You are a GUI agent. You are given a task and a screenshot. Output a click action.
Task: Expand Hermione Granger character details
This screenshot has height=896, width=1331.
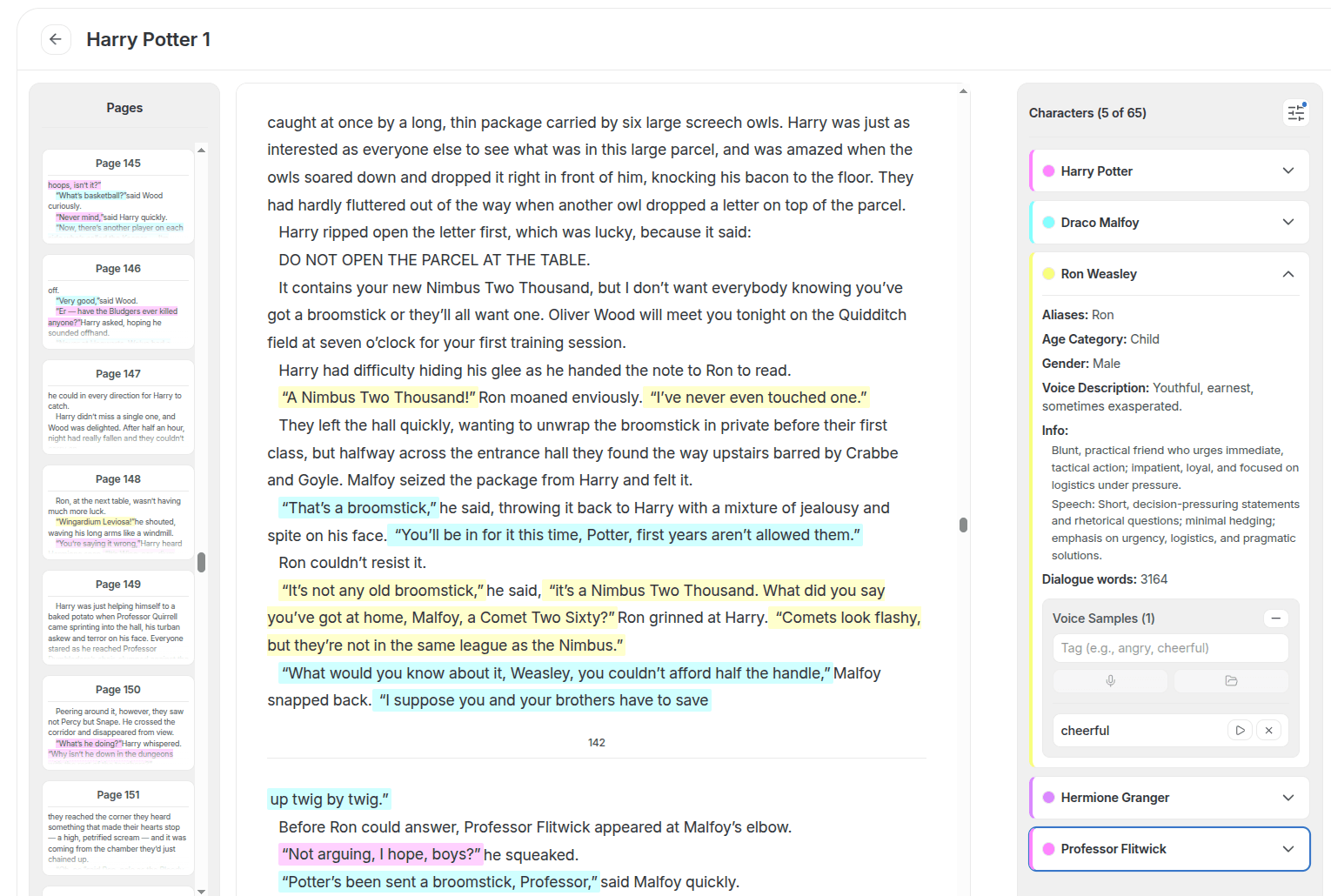click(1288, 797)
